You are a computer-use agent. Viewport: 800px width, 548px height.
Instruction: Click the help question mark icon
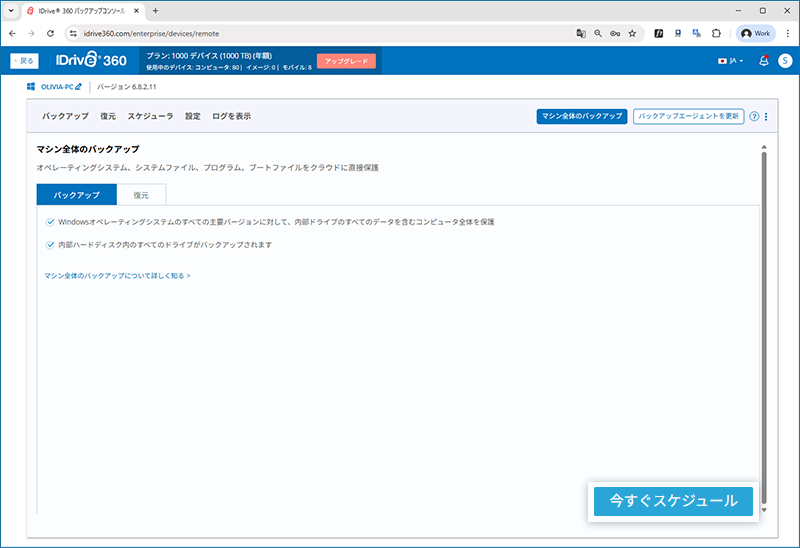point(754,116)
